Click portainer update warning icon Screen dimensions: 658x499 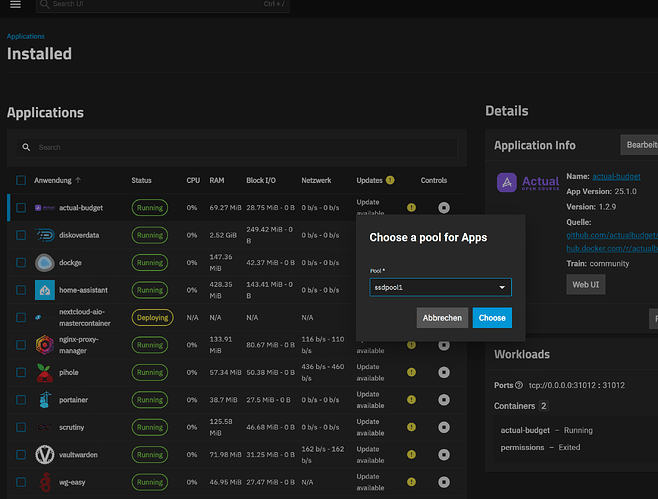pyautogui.click(x=411, y=400)
